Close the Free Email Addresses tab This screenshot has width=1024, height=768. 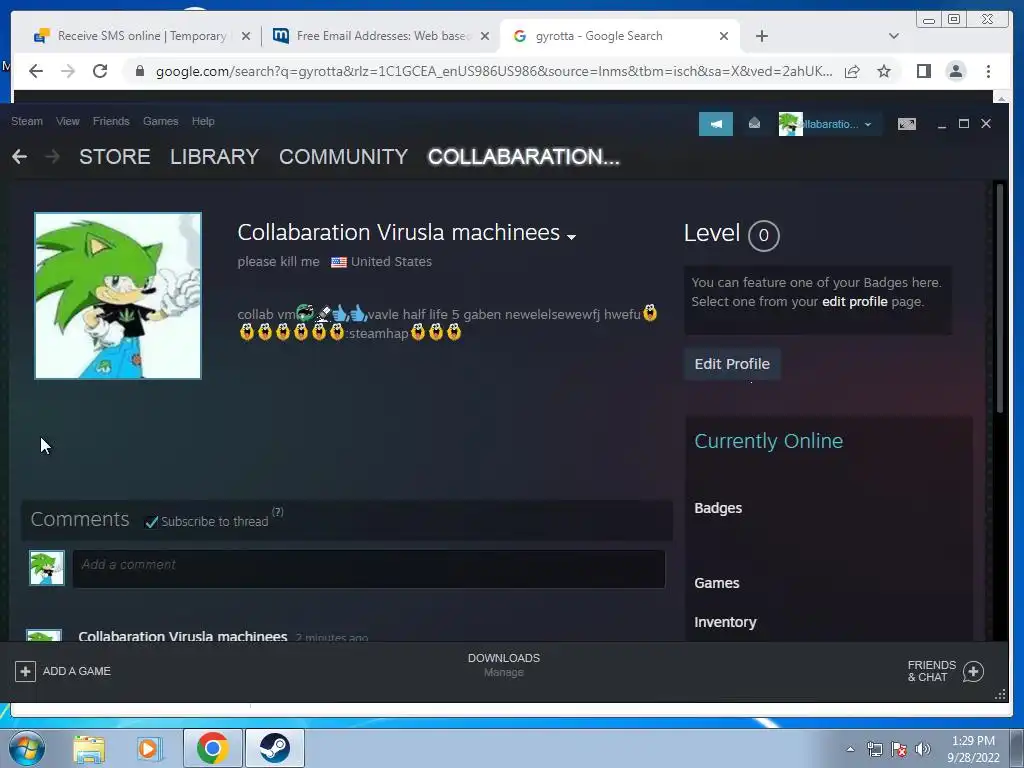point(485,37)
